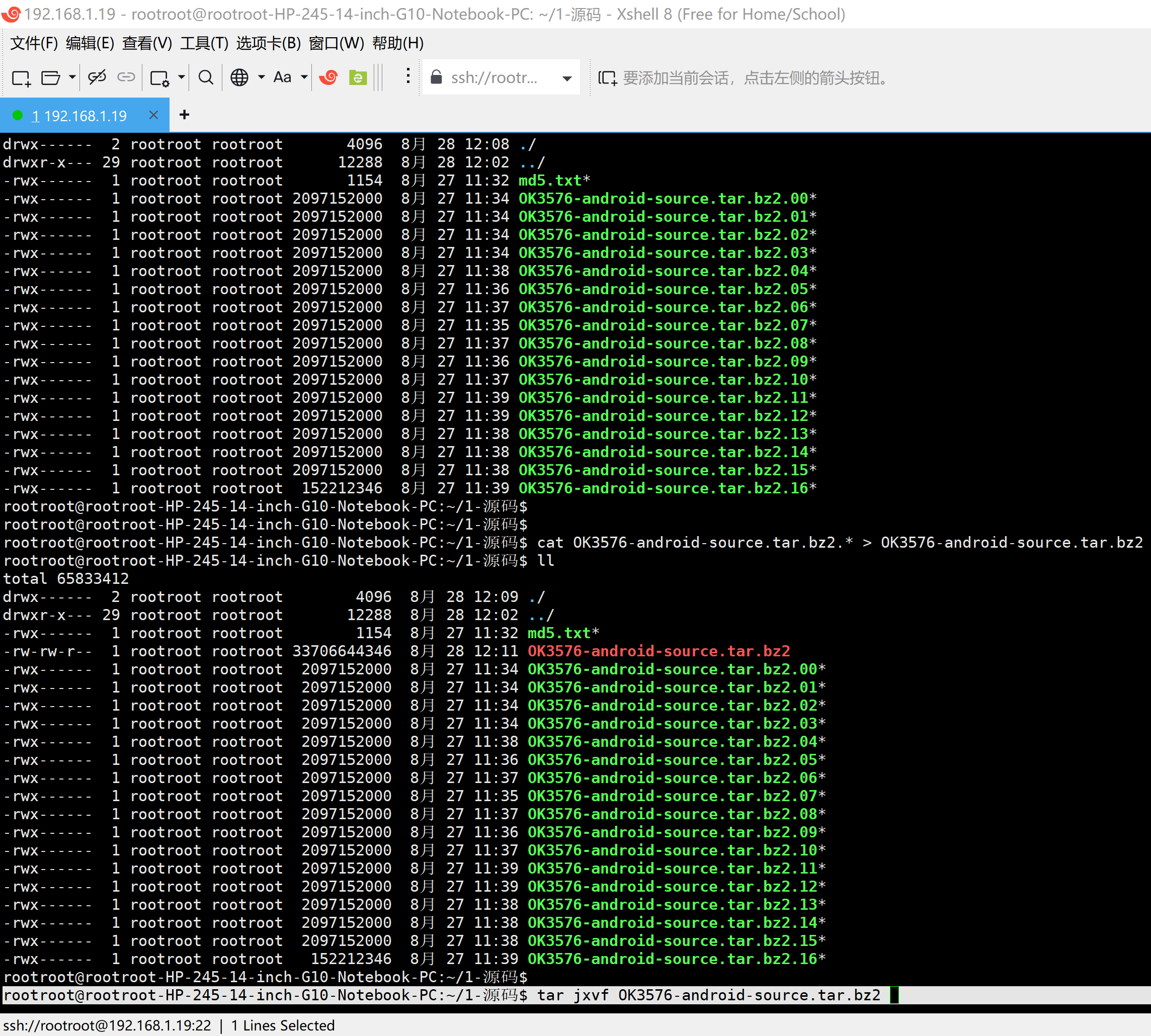Click the red OK3576-android-source.tar.bz2 filename
1151x1036 pixels.
[659, 651]
